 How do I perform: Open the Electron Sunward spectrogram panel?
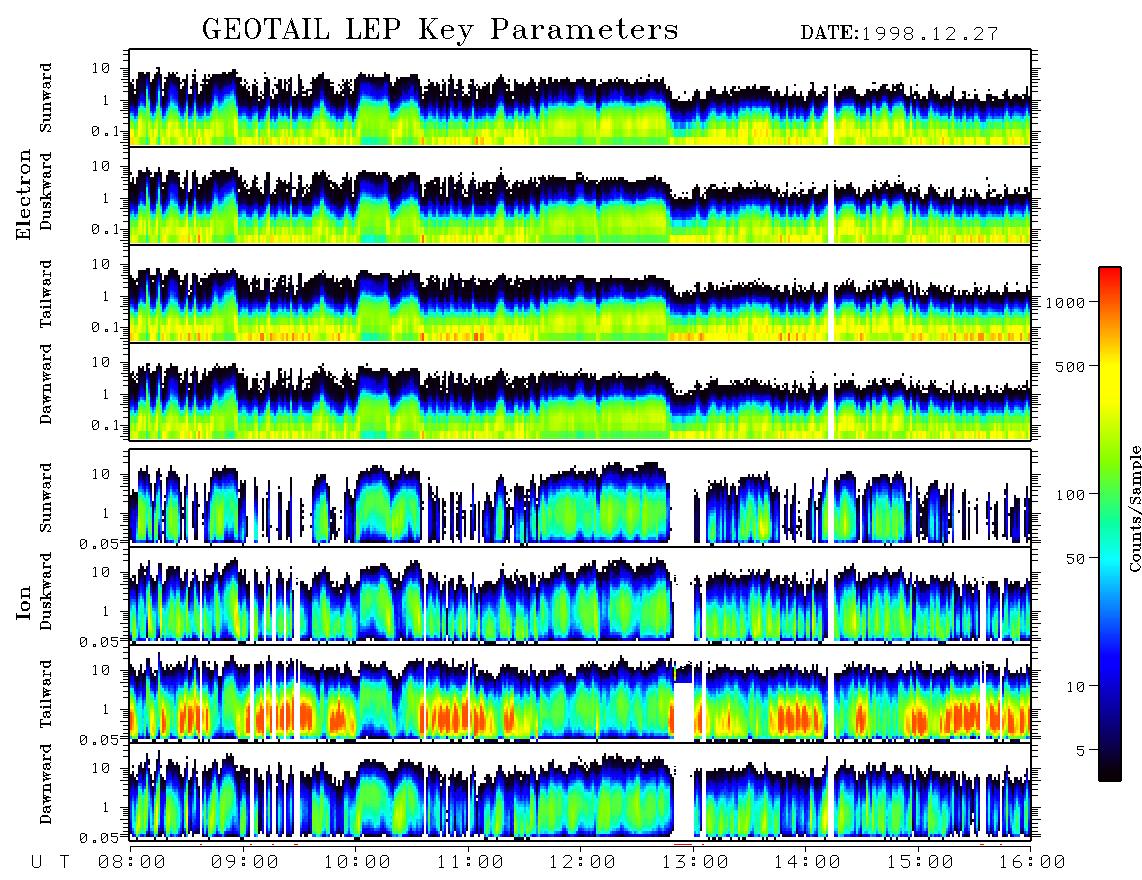[x=580, y=98]
